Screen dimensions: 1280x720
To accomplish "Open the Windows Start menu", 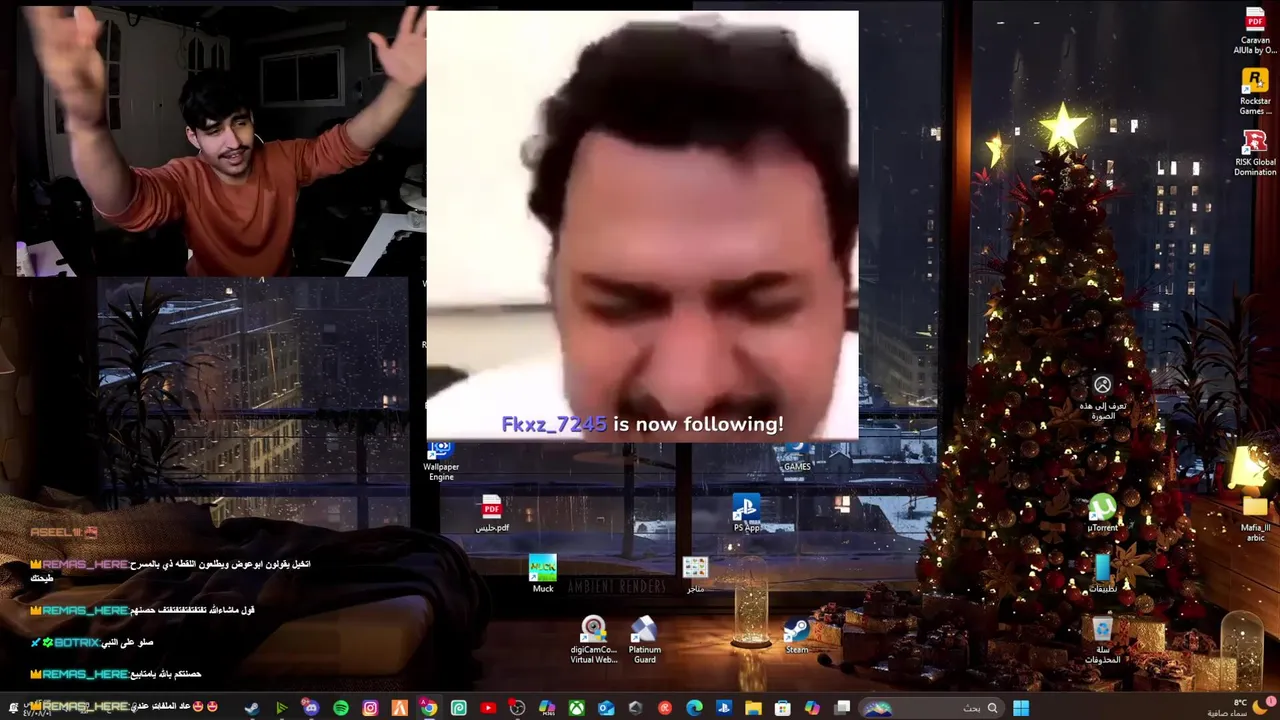I will [1021, 708].
